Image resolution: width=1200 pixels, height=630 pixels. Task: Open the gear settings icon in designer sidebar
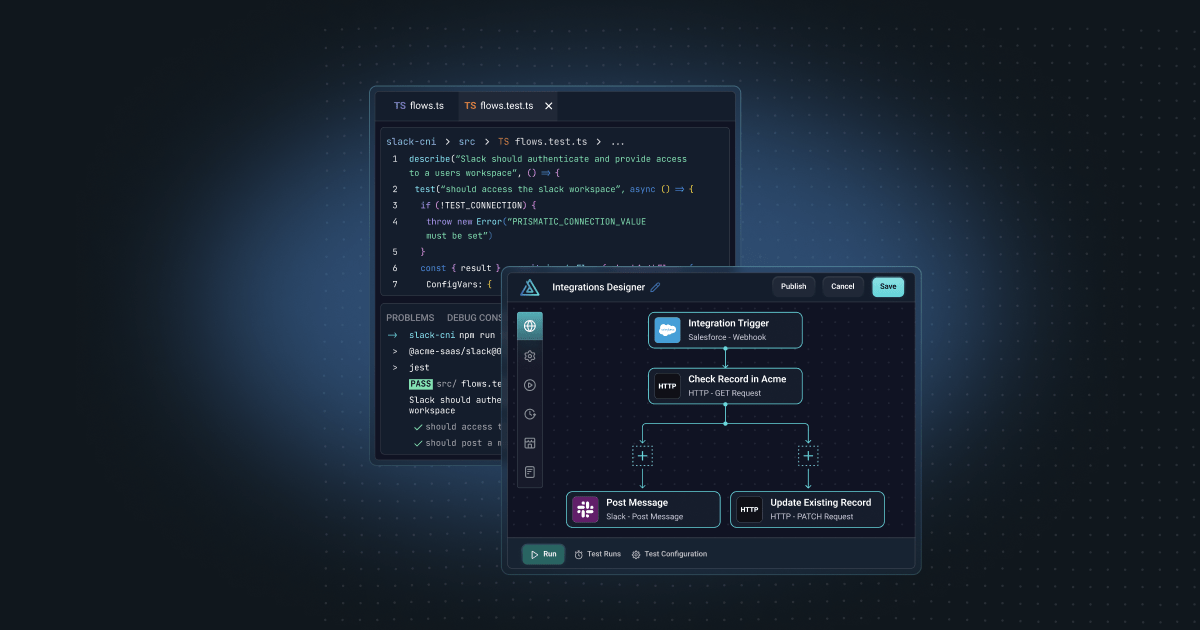pyautogui.click(x=530, y=355)
